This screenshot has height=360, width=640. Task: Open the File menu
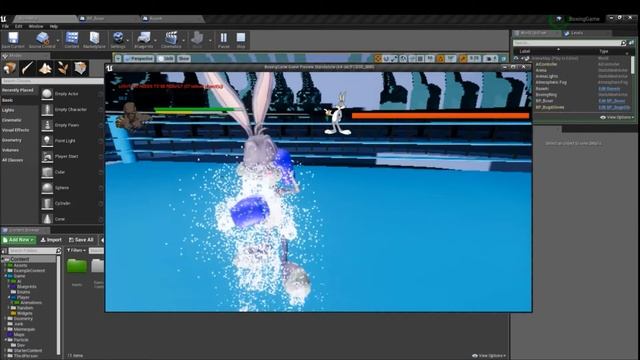(x=5, y=26)
